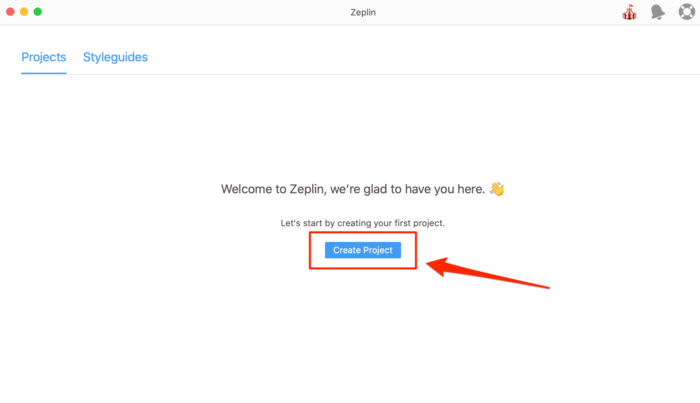Switch to the Styleguides tab
This screenshot has height=403, width=700.
[x=115, y=57]
